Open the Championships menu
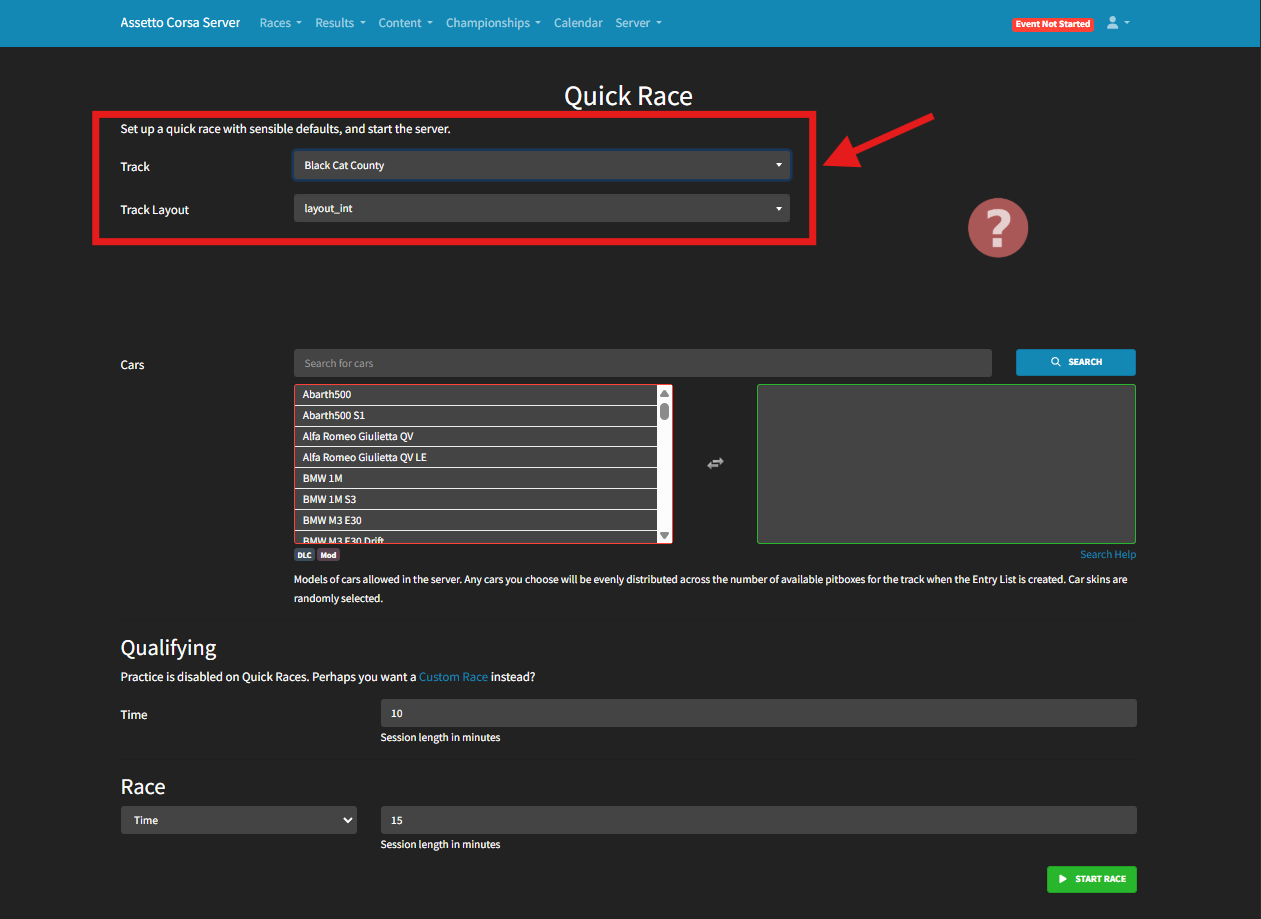This screenshot has height=919, width=1261. (x=493, y=23)
